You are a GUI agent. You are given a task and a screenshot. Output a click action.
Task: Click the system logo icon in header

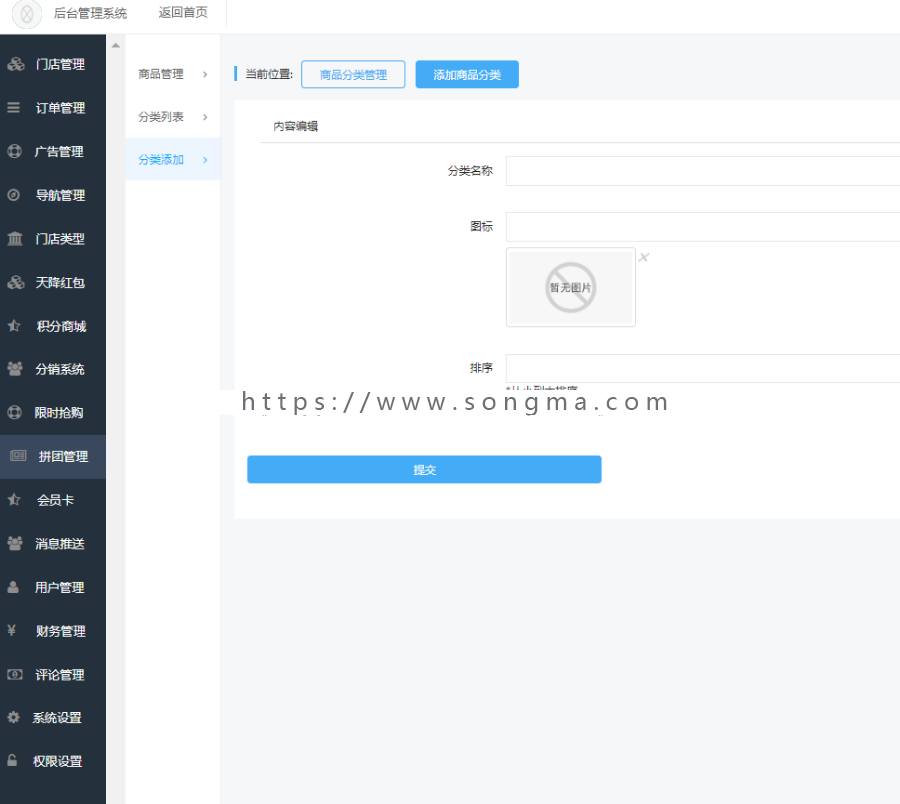[x=26, y=13]
